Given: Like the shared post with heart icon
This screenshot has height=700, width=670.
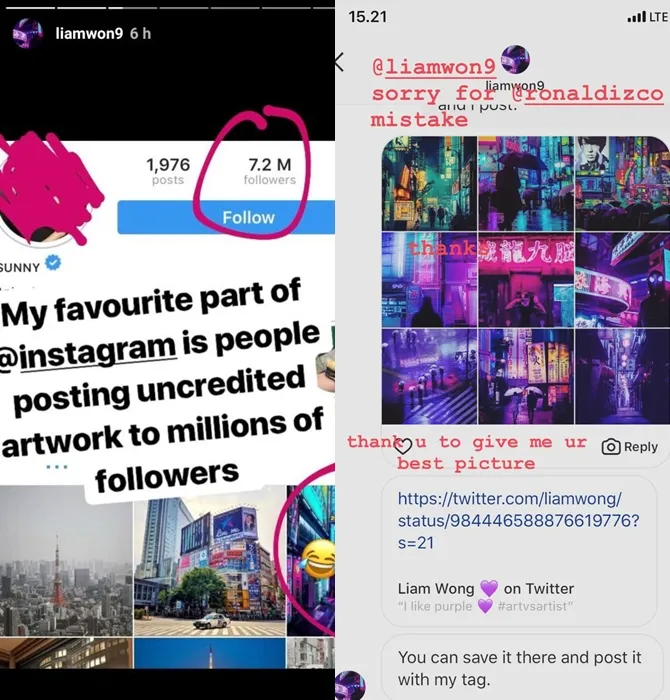Looking at the screenshot, I should (404, 446).
